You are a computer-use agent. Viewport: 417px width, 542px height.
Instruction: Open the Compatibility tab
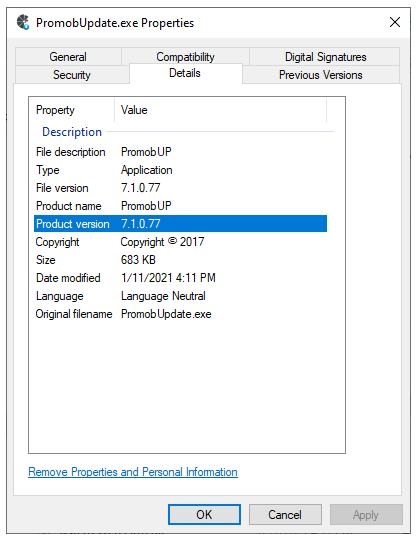(185, 56)
